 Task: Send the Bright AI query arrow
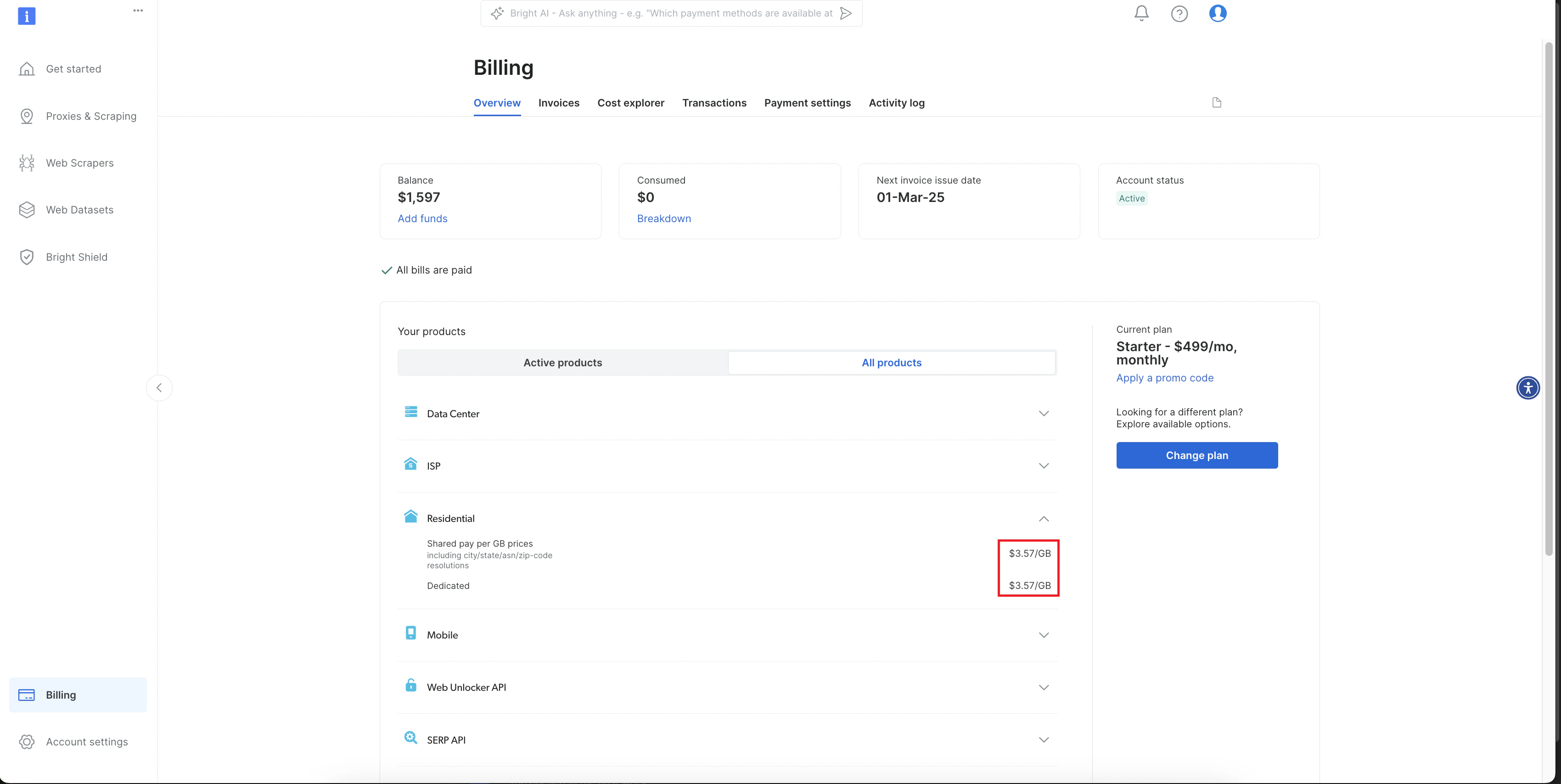click(846, 13)
